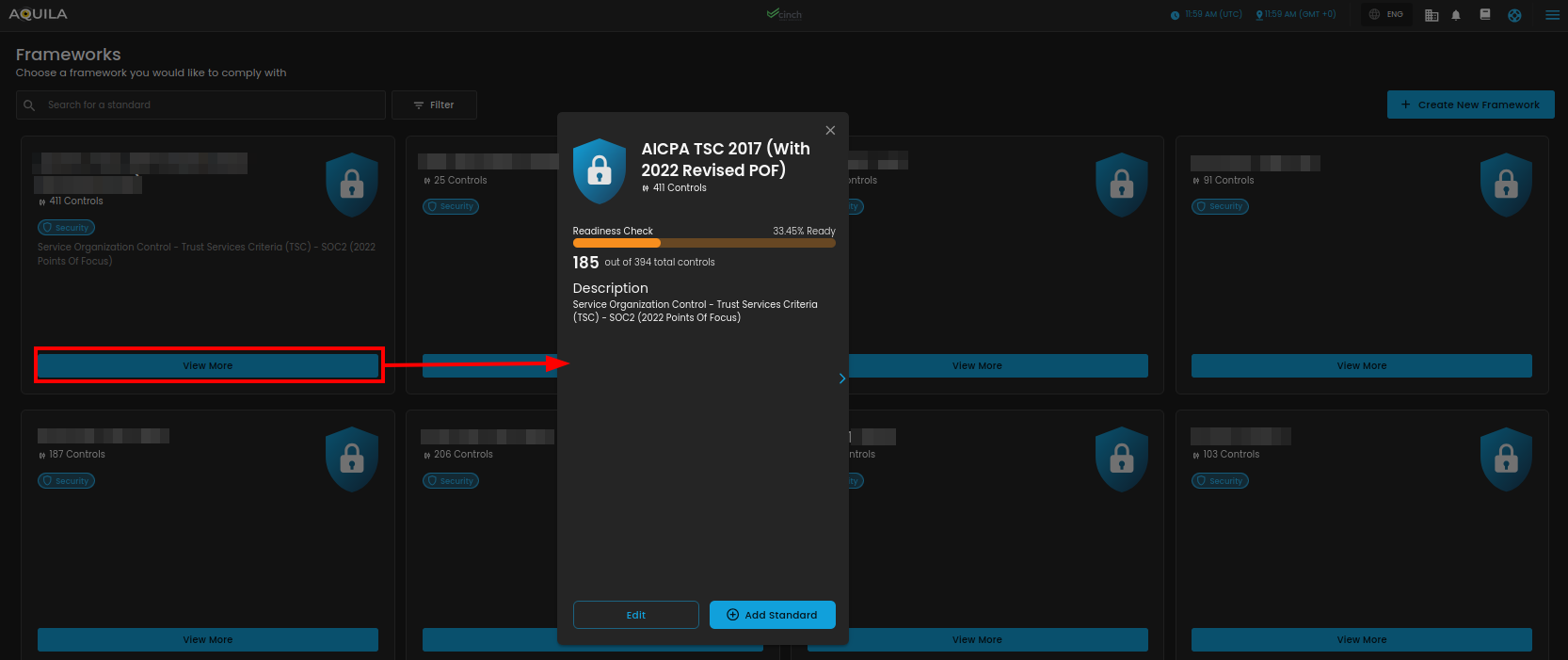Expand popup with right chevron arrow
Viewport: 1568px width, 660px height.
point(841,378)
